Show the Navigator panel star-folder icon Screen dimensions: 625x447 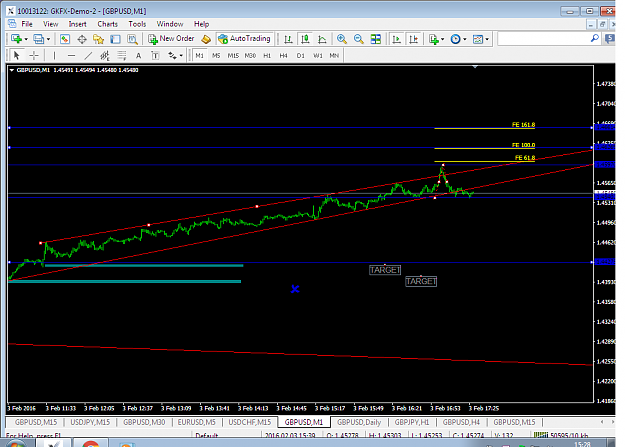point(98,39)
